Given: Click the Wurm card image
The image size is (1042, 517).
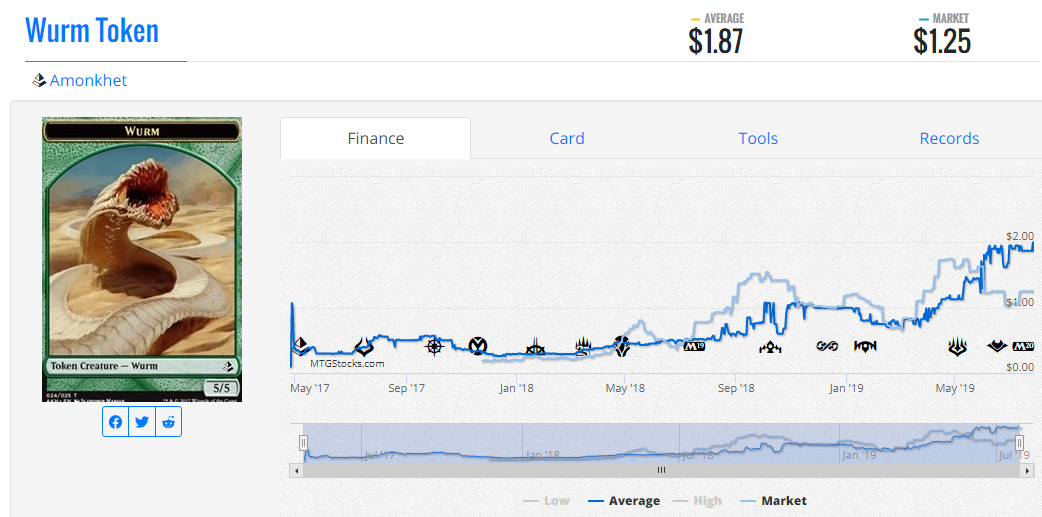Looking at the screenshot, I should tap(141, 259).
